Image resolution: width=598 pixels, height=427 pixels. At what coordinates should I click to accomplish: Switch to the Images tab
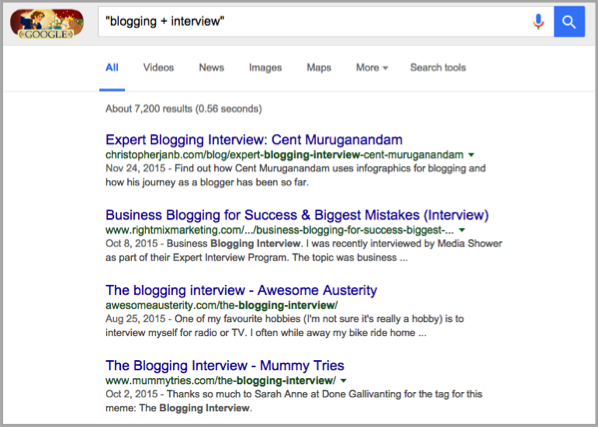(265, 67)
